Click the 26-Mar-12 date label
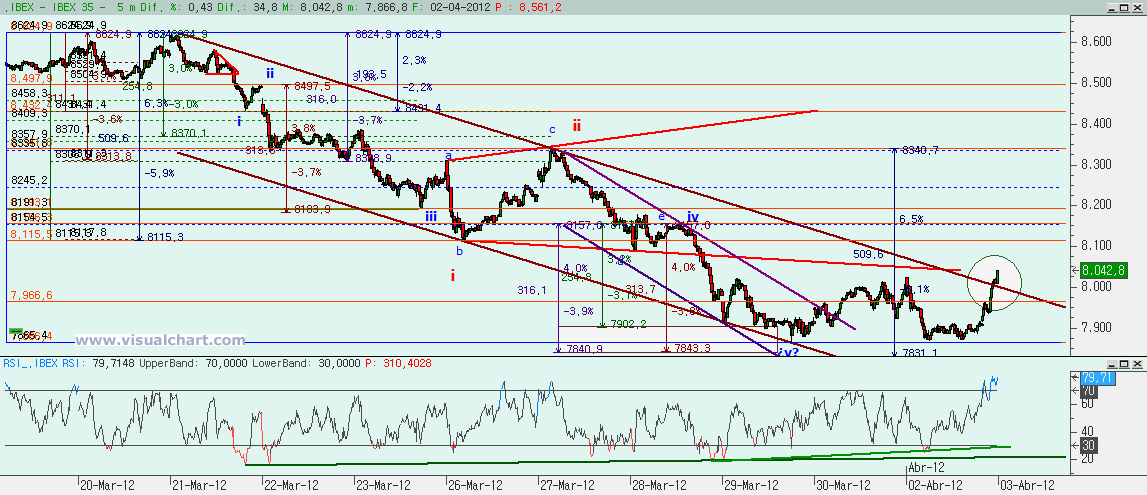The image size is (1147, 495). click(475, 485)
